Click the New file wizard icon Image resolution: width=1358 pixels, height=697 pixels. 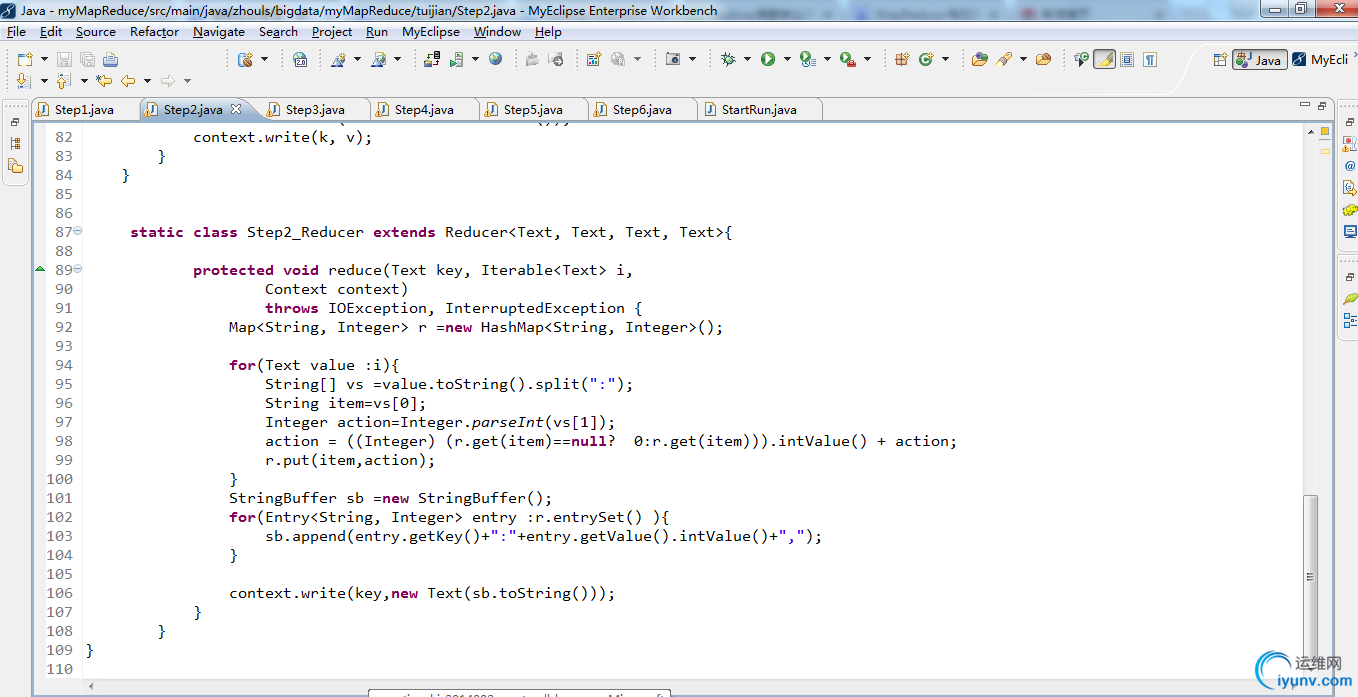[25, 59]
